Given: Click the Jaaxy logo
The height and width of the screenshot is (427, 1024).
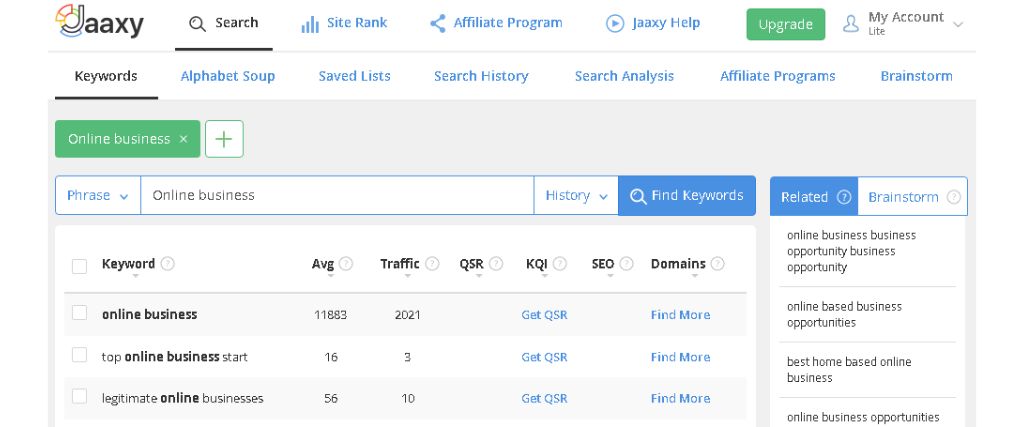Looking at the screenshot, I should coord(99,22).
